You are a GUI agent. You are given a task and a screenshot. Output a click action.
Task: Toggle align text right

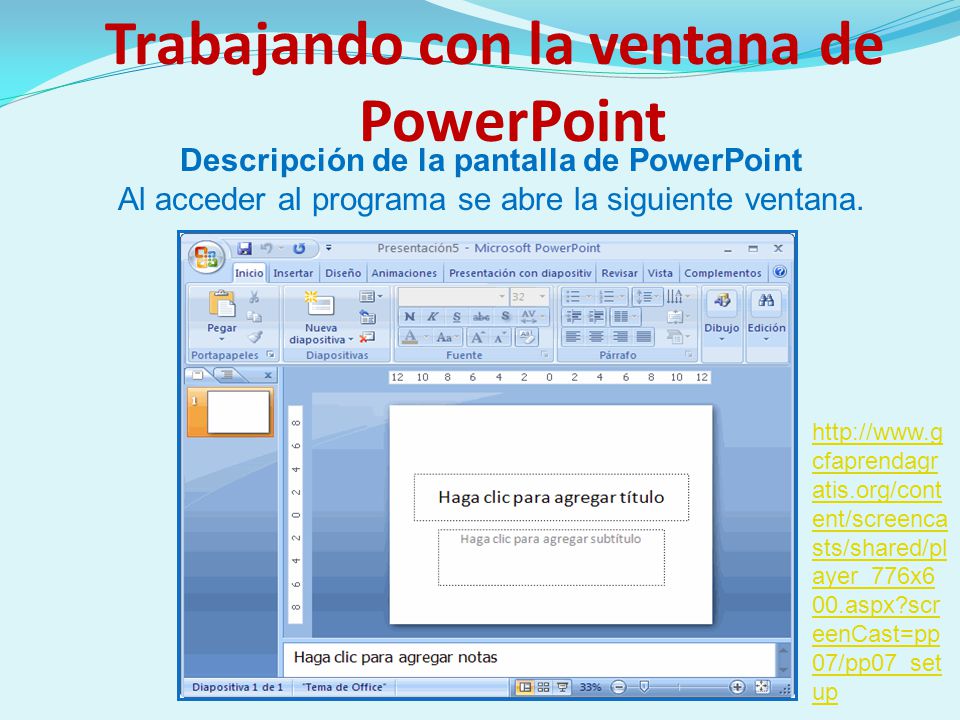(620, 337)
